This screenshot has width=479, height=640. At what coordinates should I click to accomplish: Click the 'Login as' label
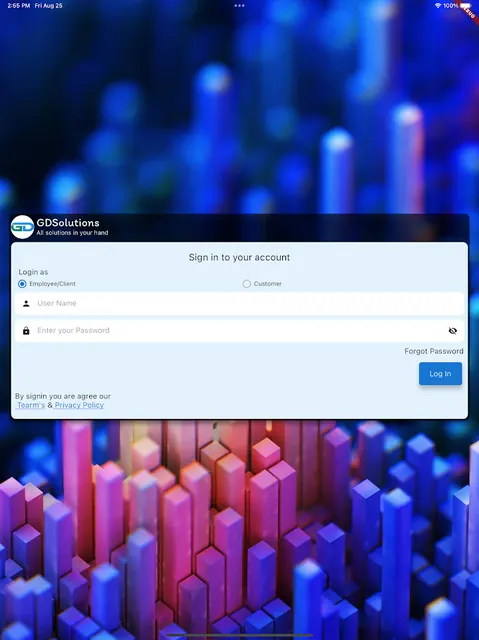pos(33,272)
